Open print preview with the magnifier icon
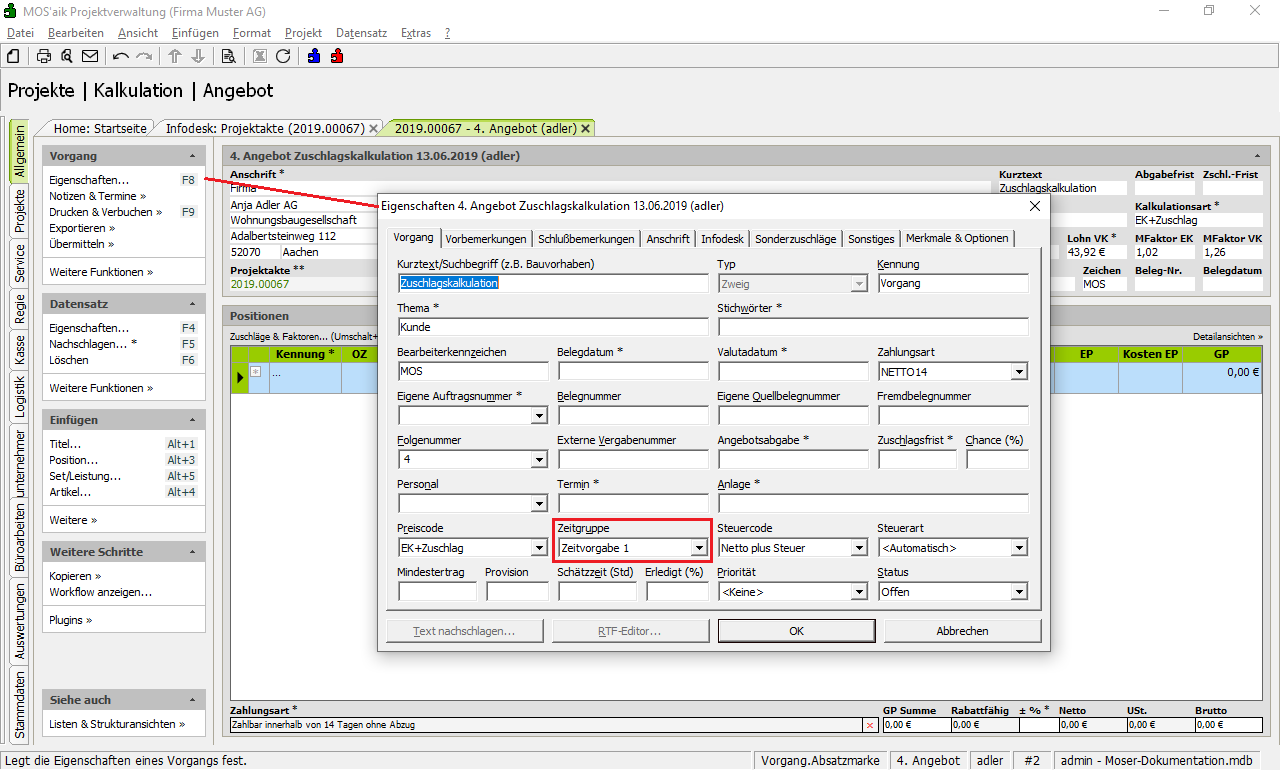This screenshot has height=770, width=1280. (x=67, y=56)
